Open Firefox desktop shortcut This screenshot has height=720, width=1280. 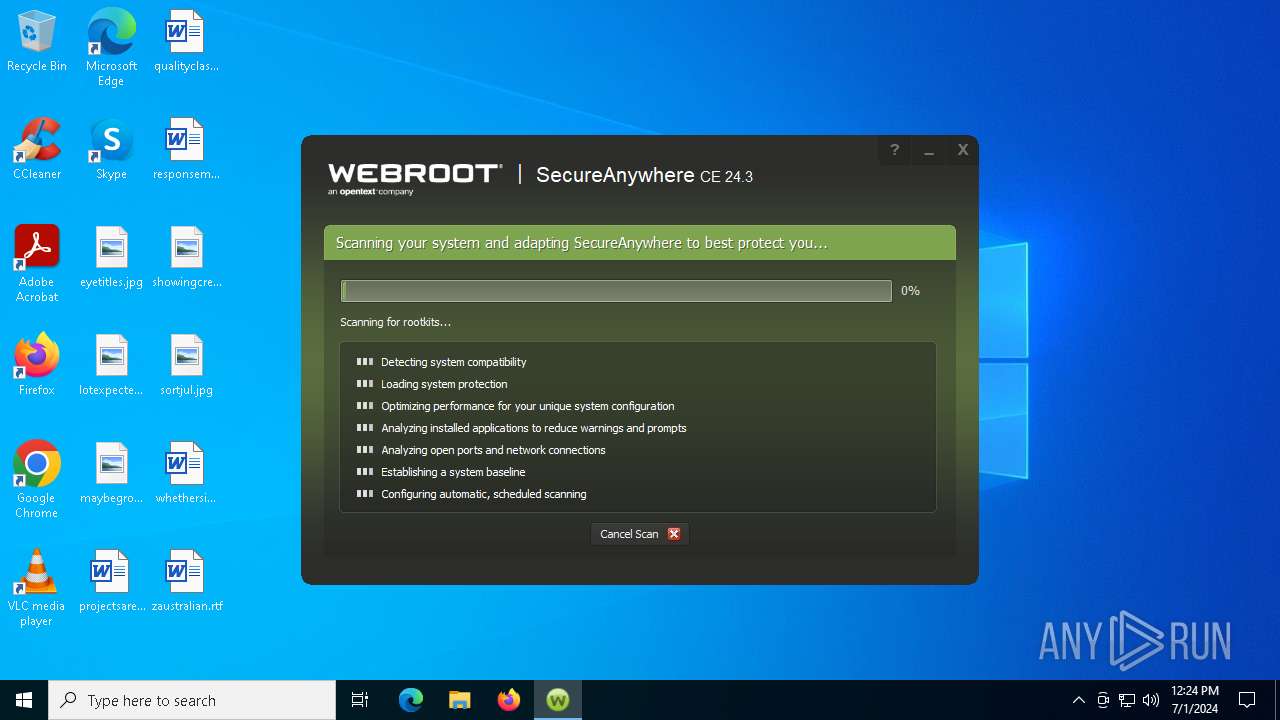pyautogui.click(x=37, y=366)
